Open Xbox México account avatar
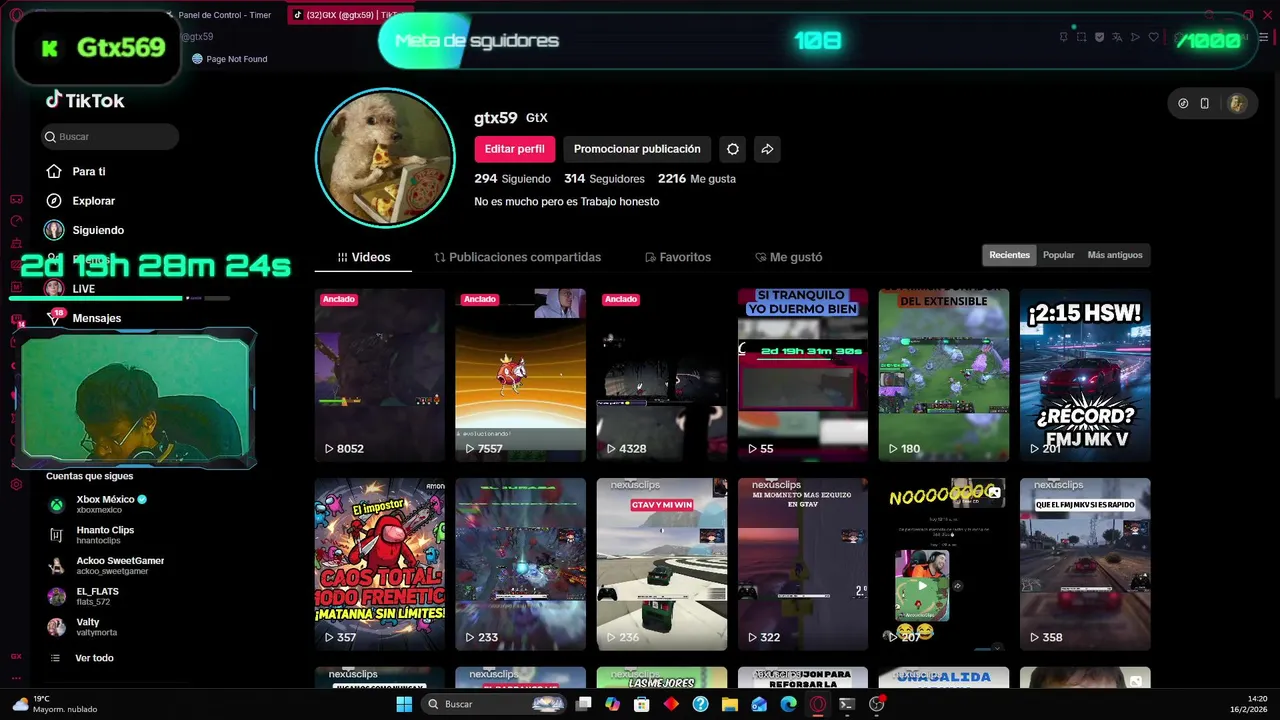Viewport: 1280px width, 720px height. click(x=57, y=505)
